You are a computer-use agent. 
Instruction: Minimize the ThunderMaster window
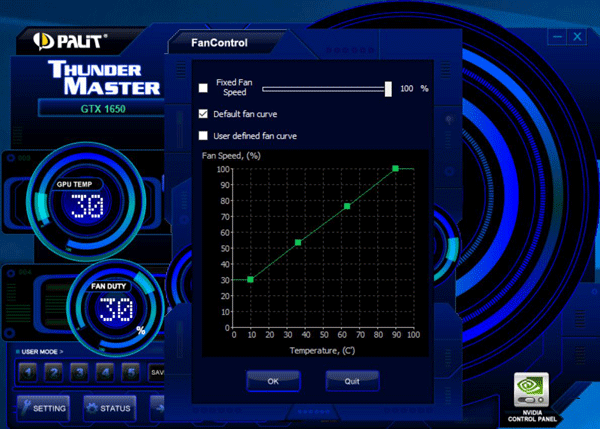click(557, 37)
